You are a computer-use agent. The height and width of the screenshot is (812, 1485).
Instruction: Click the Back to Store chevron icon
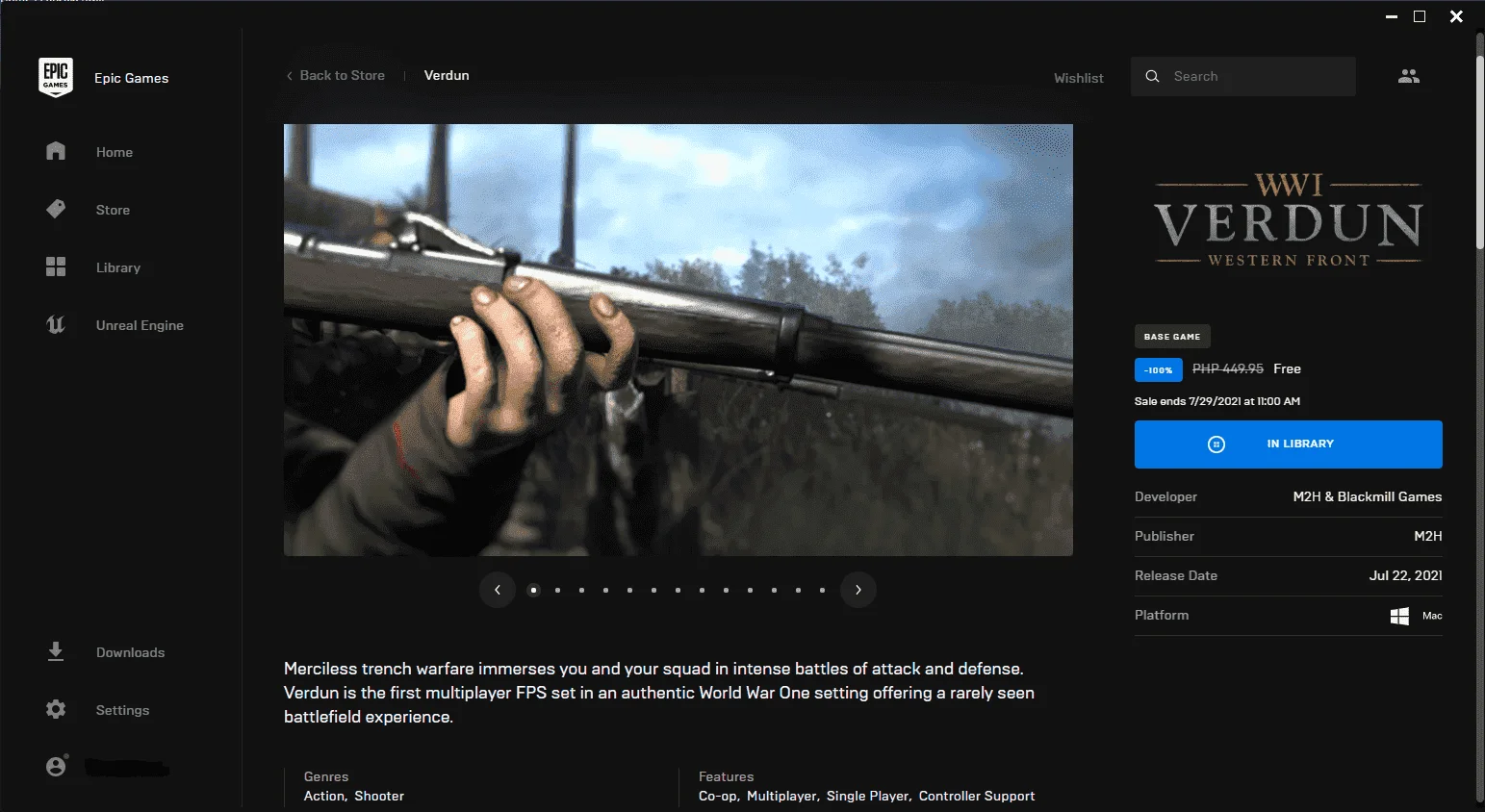(289, 76)
